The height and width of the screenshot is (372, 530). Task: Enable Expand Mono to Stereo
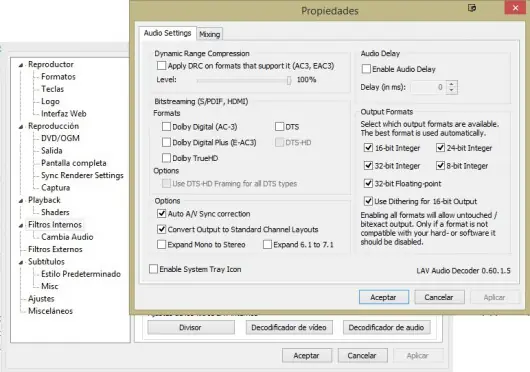pyautogui.click(x=162, y=244)
